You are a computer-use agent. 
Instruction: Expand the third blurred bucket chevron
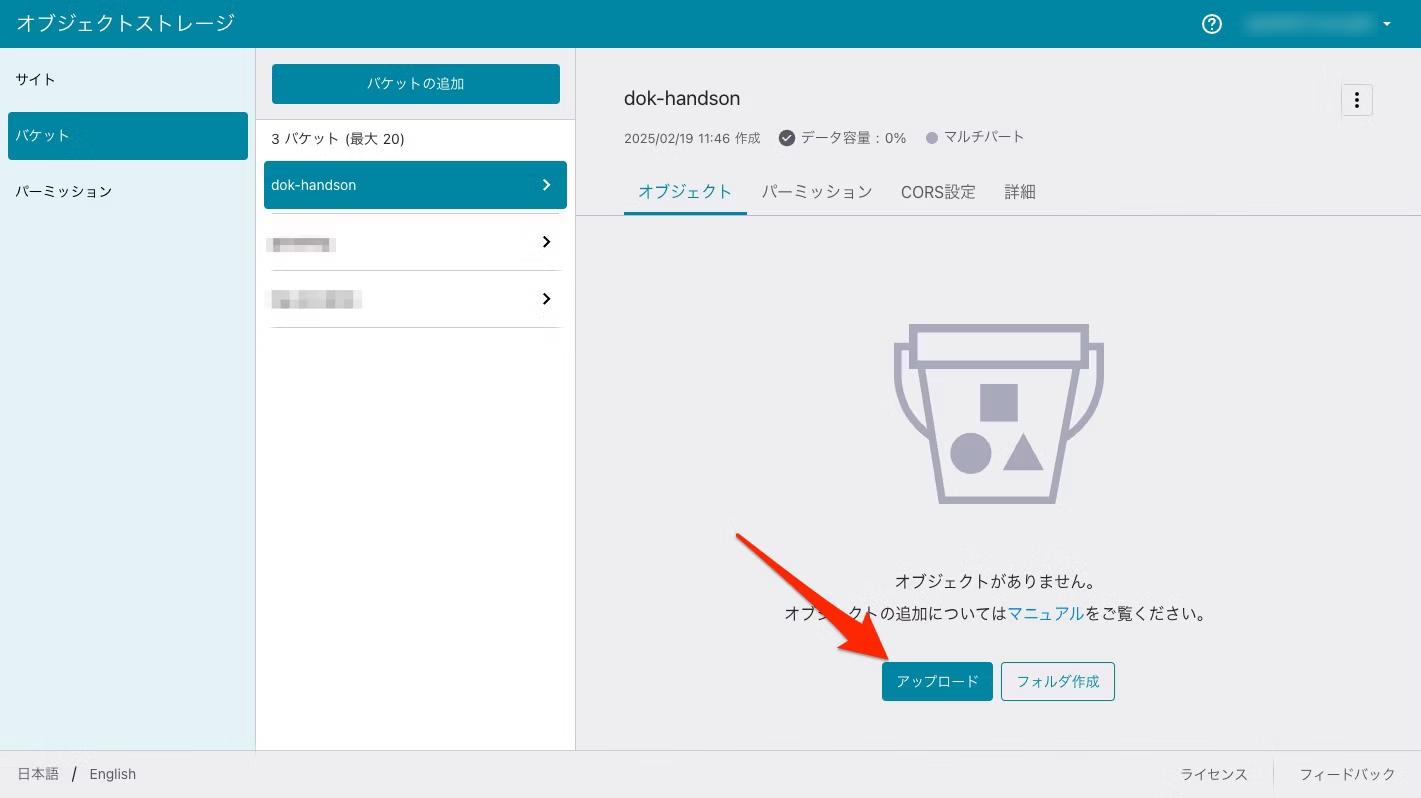[x=546, y=299]
